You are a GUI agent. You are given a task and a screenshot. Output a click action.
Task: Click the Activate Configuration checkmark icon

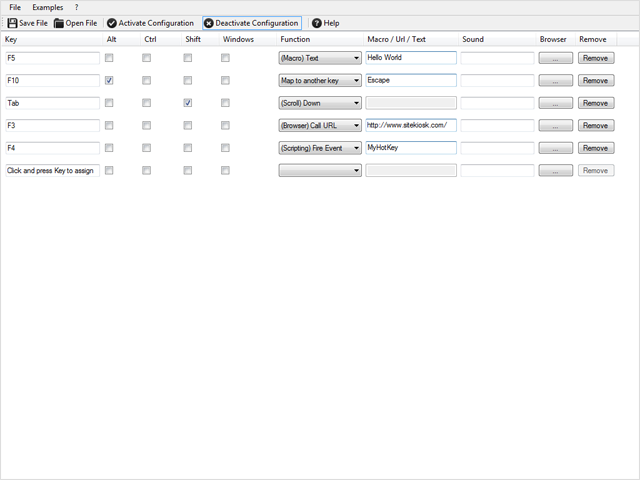(x=111, y=23)
